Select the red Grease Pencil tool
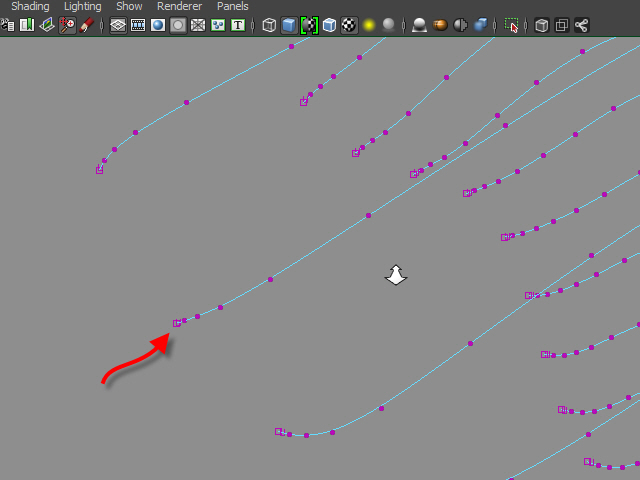 click(87, 25)
